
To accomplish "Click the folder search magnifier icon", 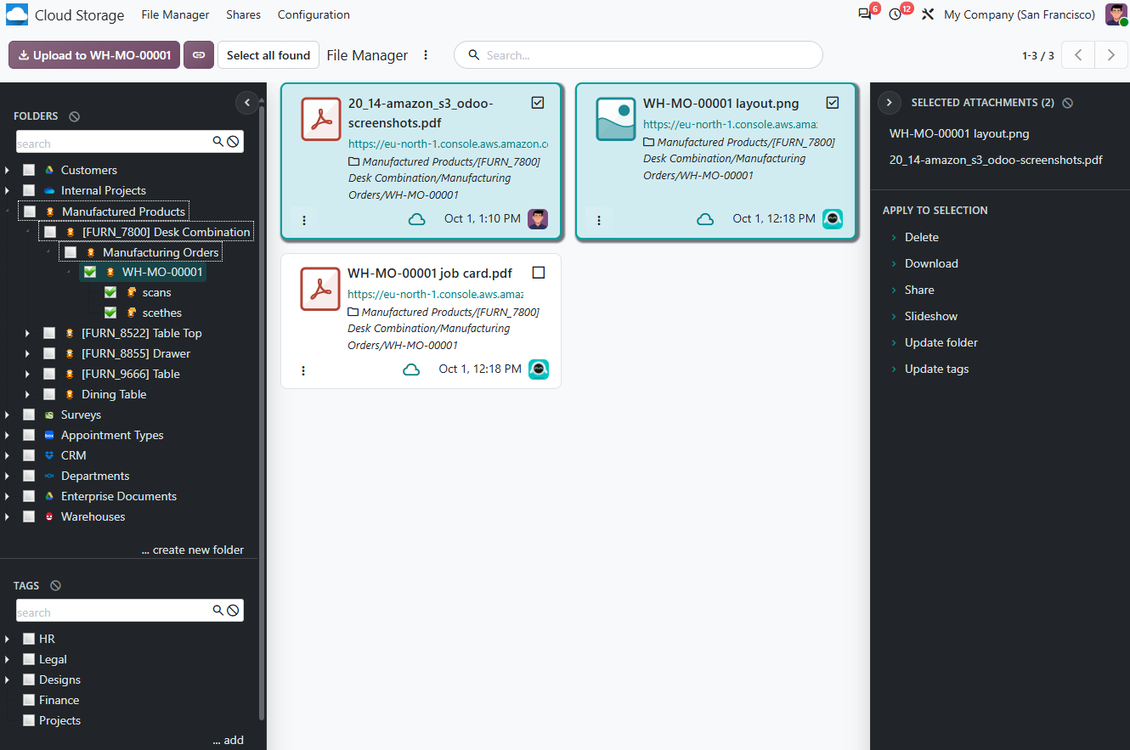I will click(218, 141).
